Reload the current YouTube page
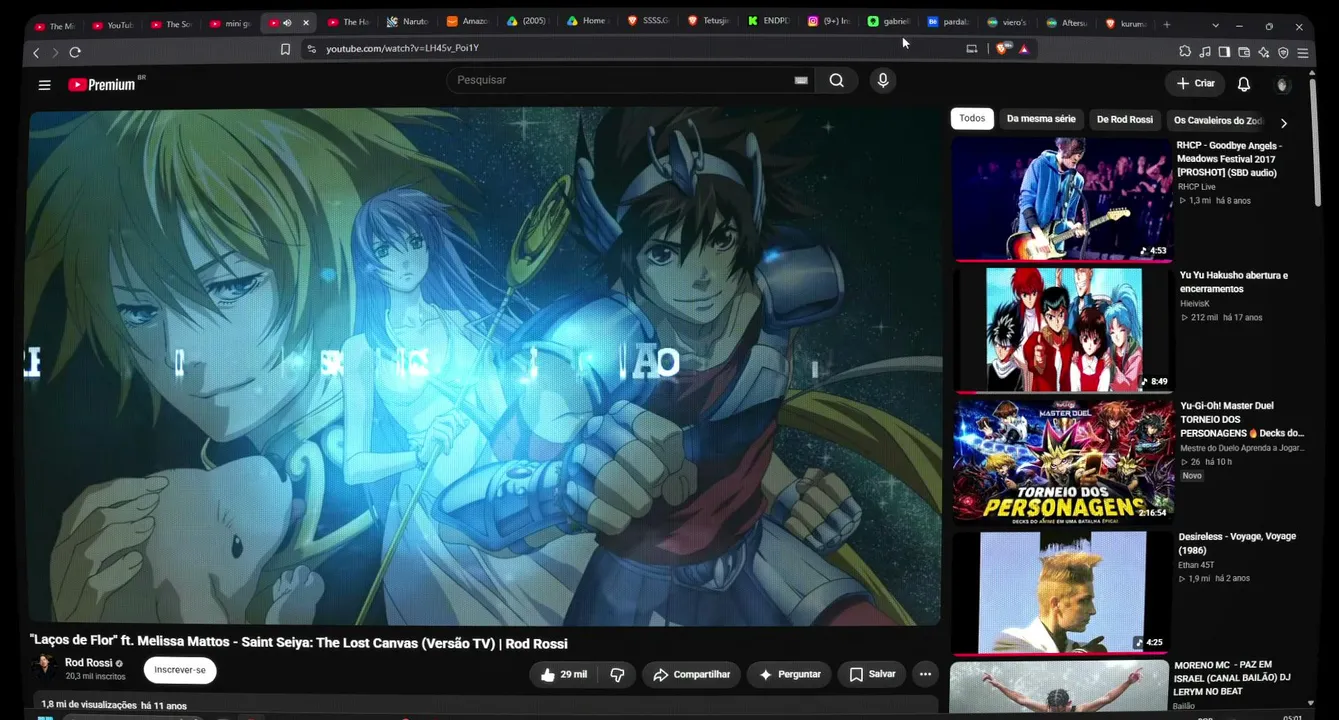 click(x=75, y=52)
